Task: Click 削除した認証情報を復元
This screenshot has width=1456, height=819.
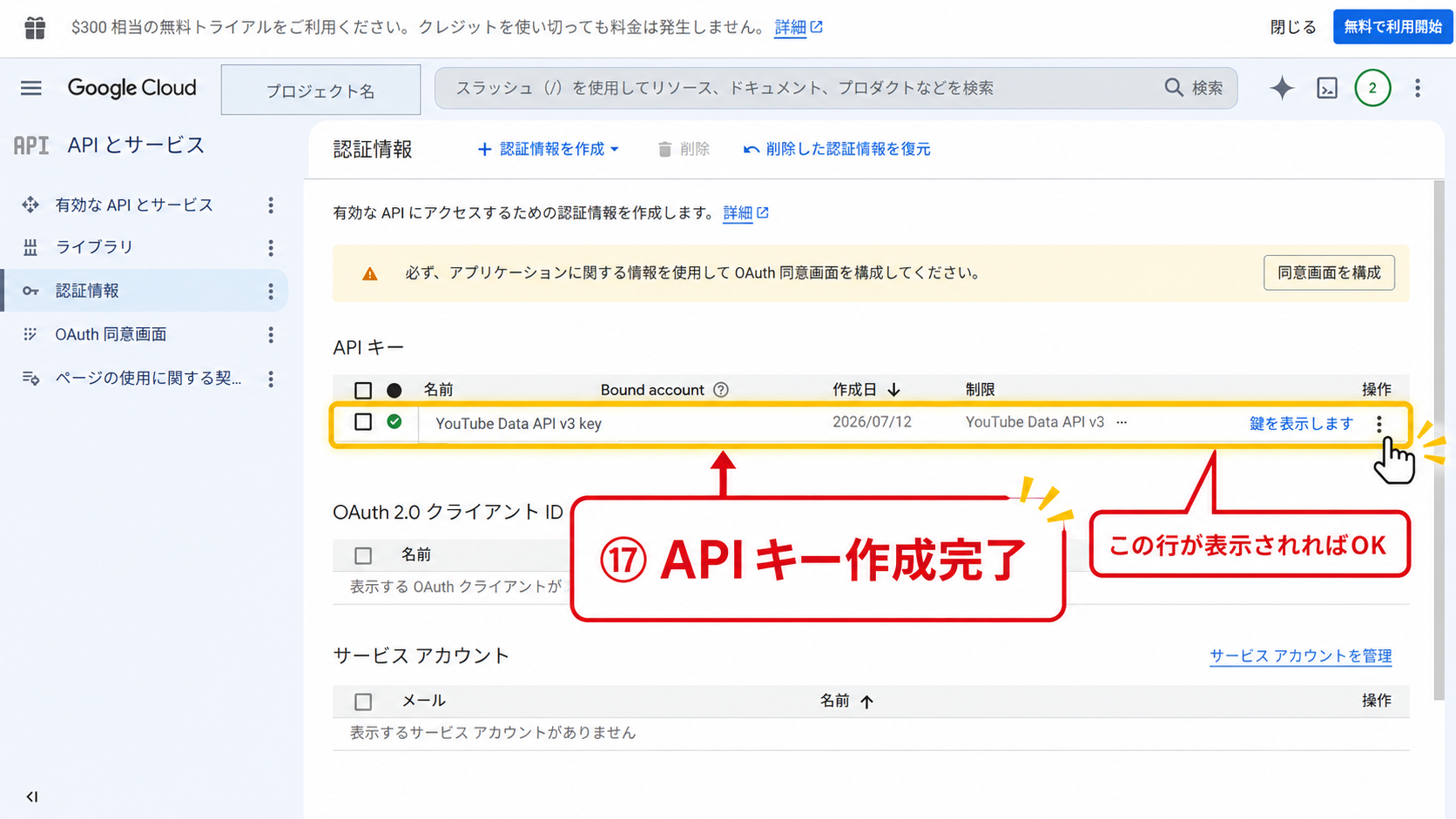Action: (837, 150)
